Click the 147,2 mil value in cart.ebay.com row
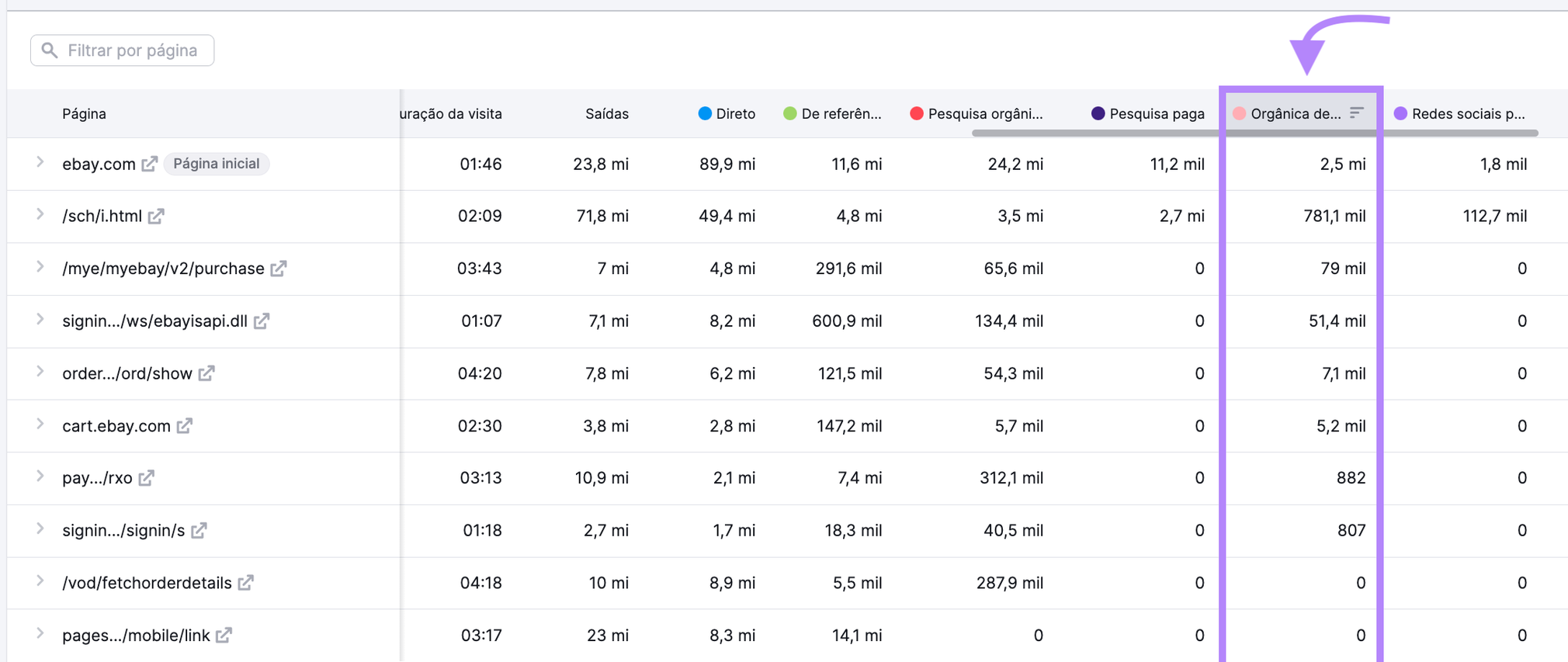1568x662 pixels. [x=850, y=426]
